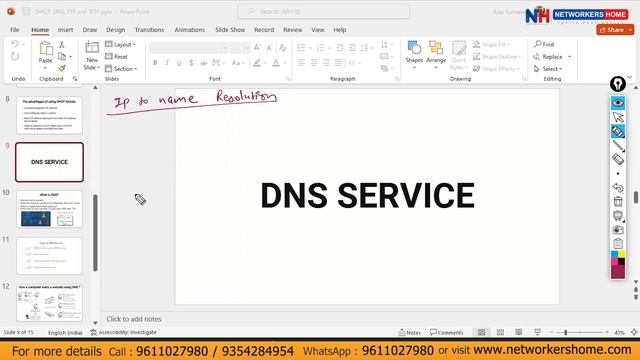Click the Share button
640x360 pixels.
click(611, 30)
